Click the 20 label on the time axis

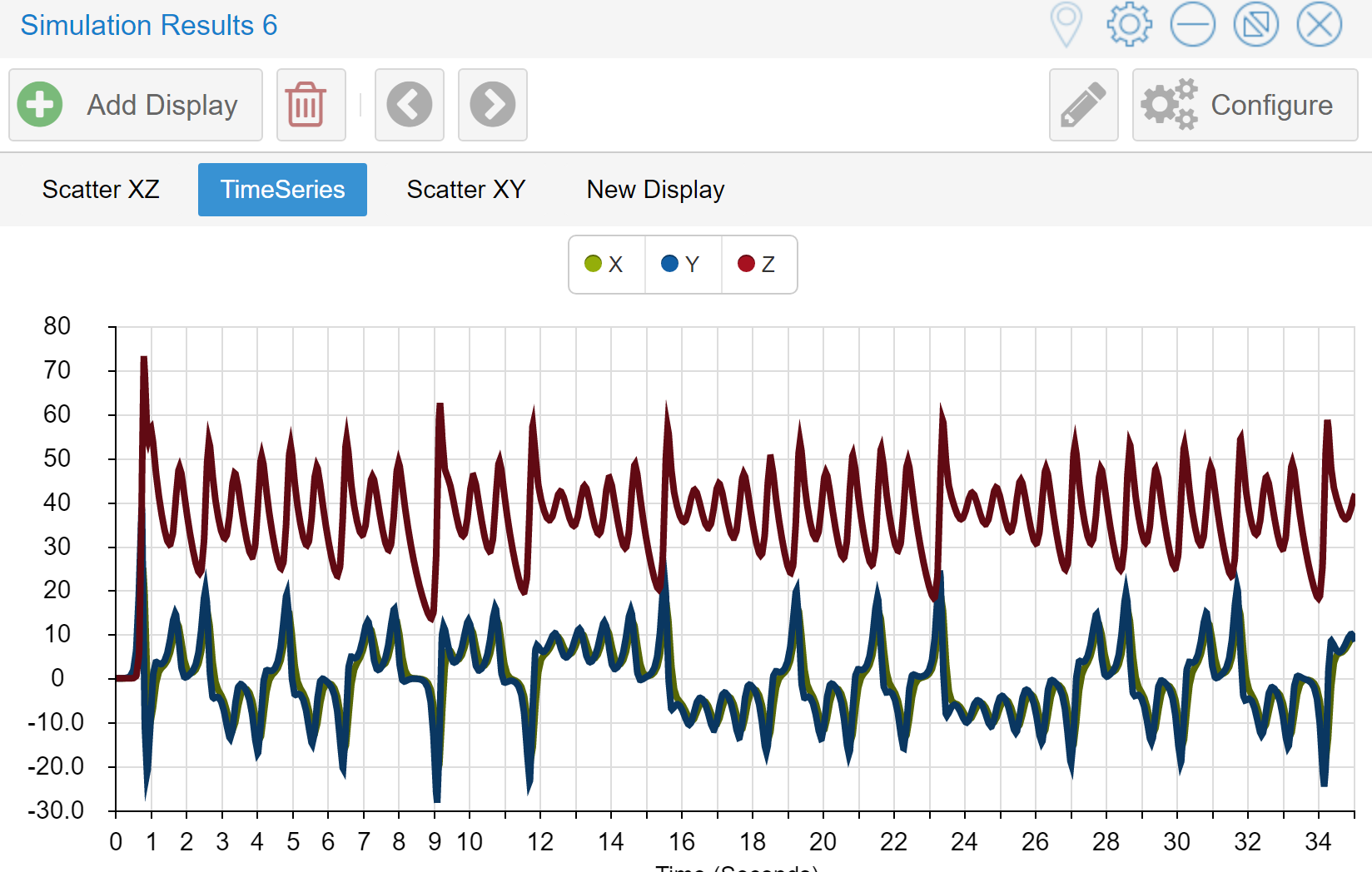[823, 842]
